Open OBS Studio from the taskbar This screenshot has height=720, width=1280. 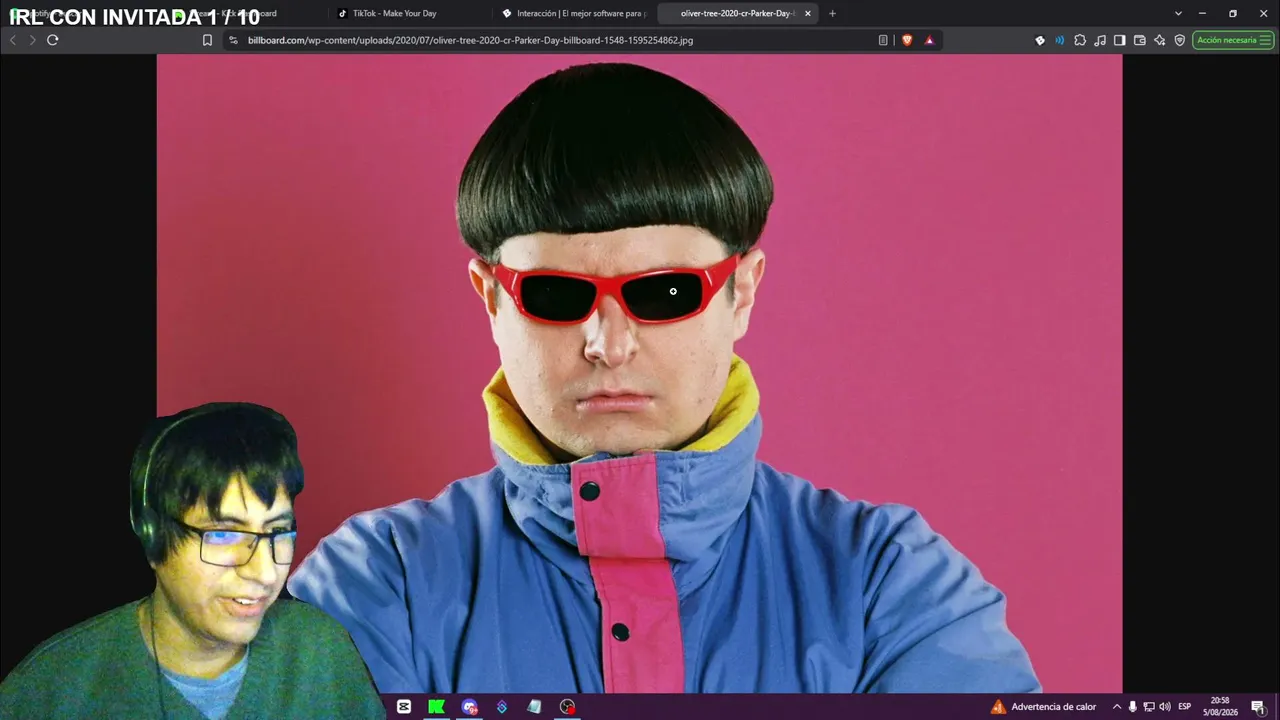click(567, 707)
